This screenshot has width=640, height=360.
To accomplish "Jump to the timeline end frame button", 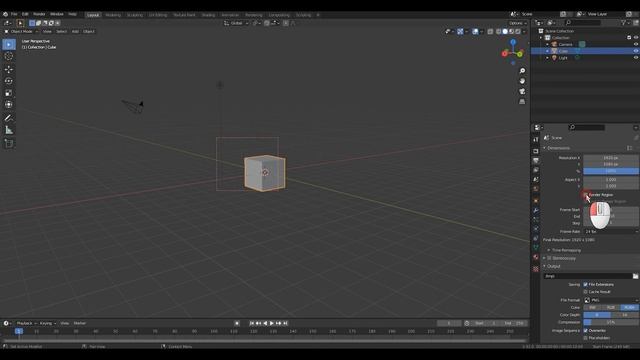I will coord(286,323).
